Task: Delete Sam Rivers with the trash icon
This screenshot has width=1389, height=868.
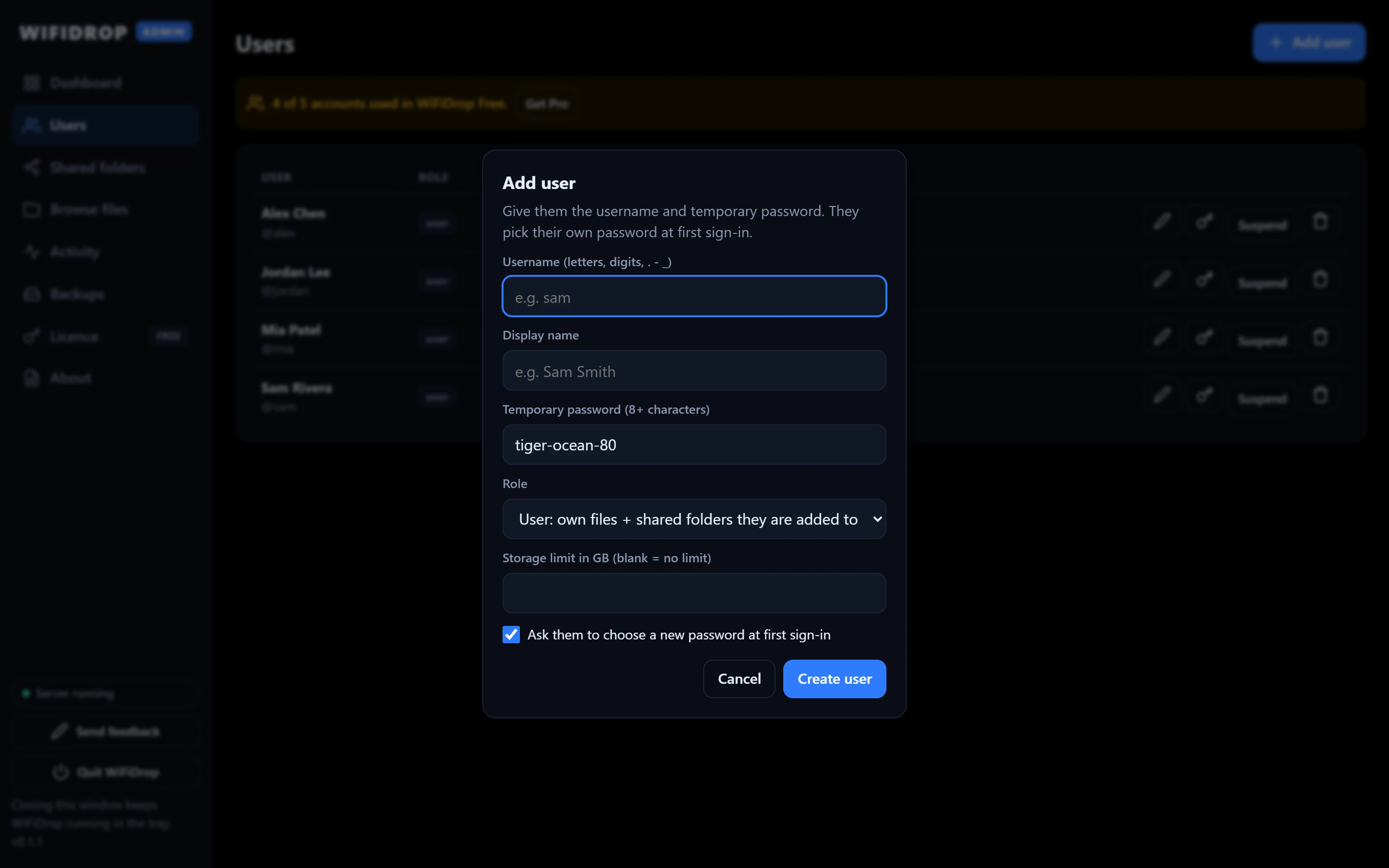Action: tap(1320, 395)
